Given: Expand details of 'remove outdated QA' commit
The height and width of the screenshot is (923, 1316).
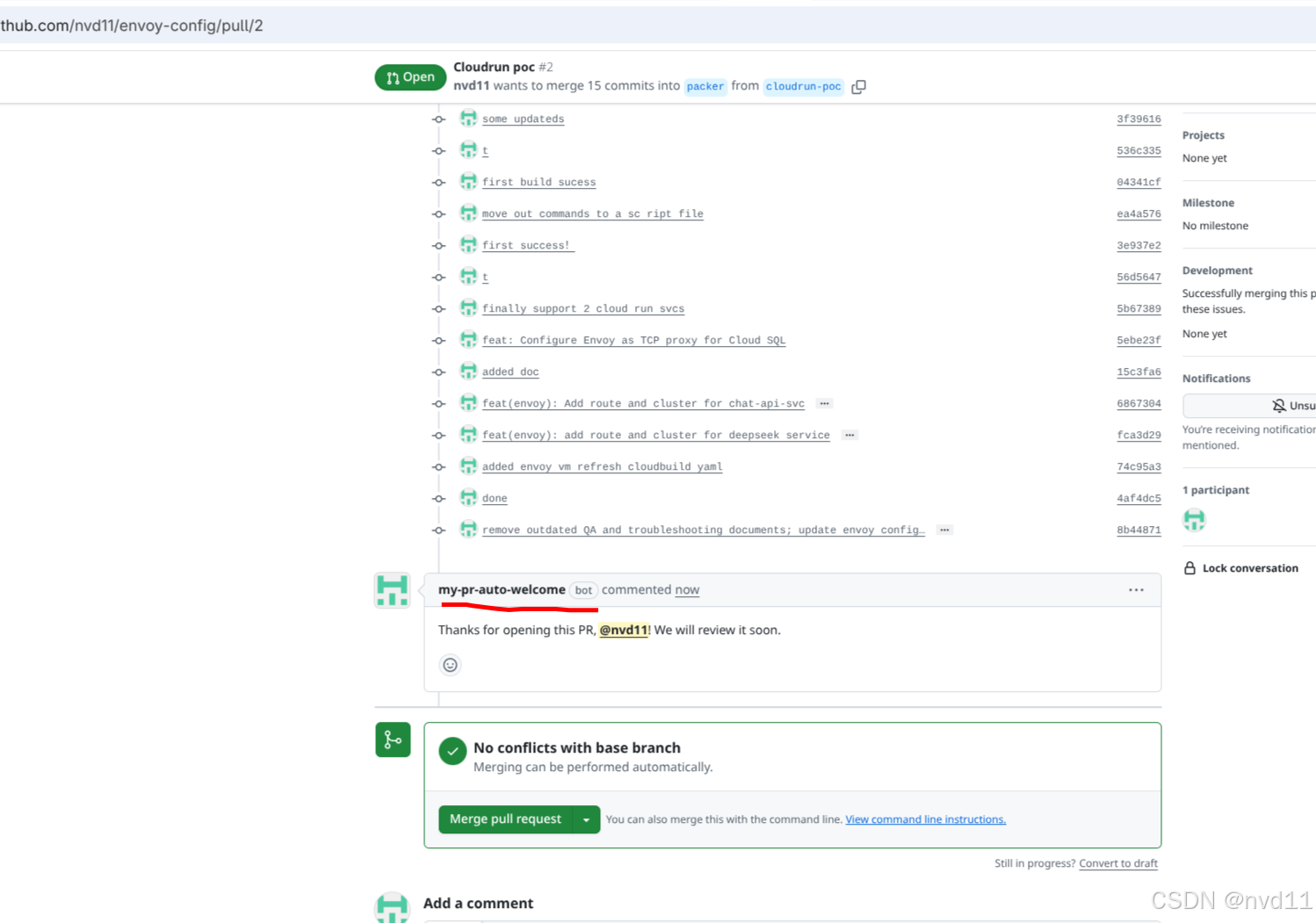Looking at the screenshot, I should point(944,530).
